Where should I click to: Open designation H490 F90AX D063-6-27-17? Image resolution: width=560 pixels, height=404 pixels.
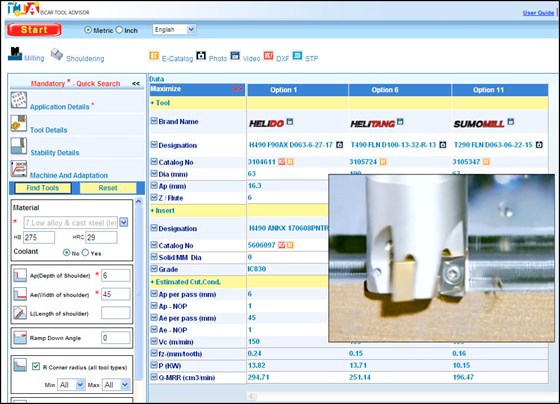coord(291,145)
